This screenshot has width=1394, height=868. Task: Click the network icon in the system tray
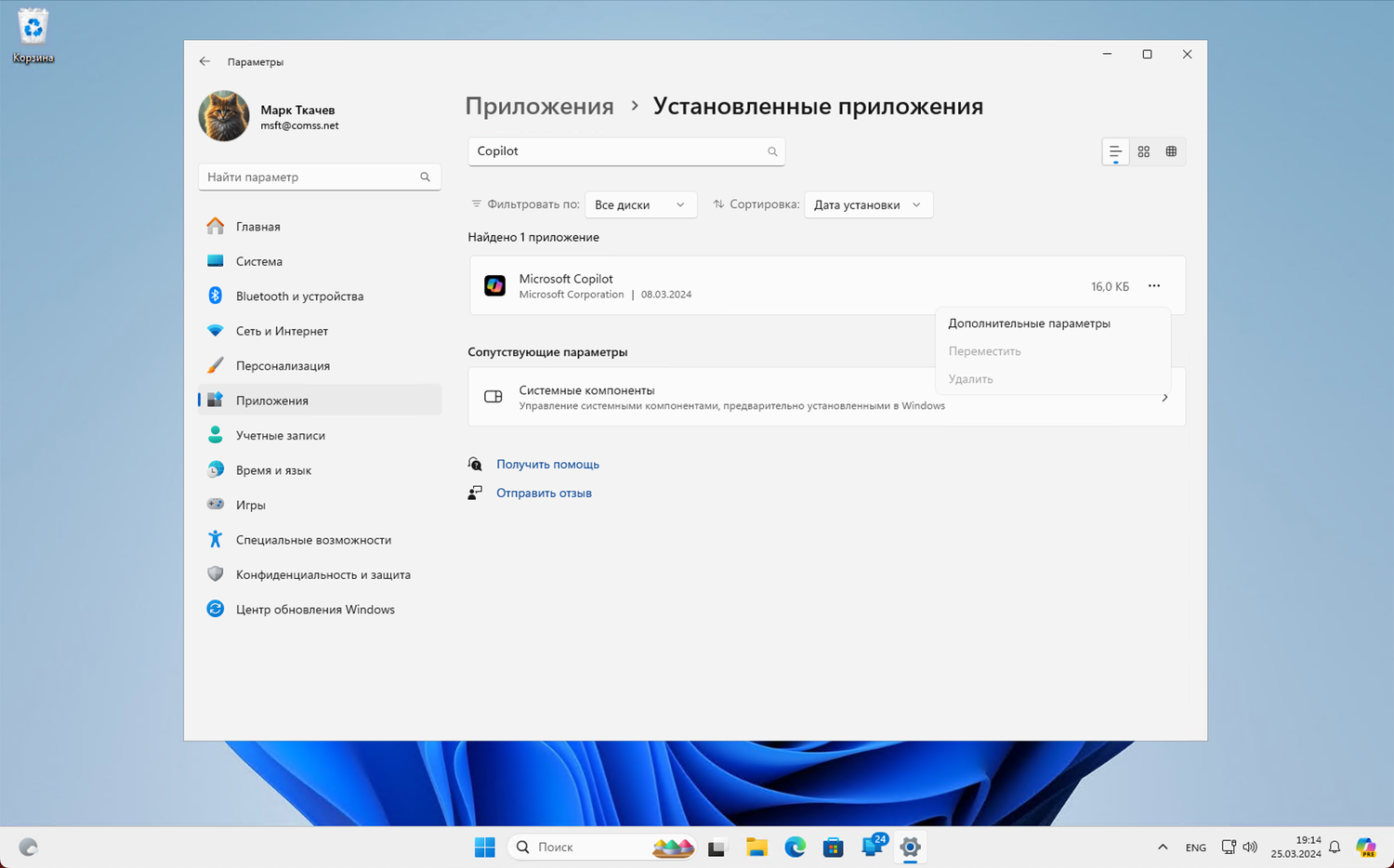[x=1229, y=847]
